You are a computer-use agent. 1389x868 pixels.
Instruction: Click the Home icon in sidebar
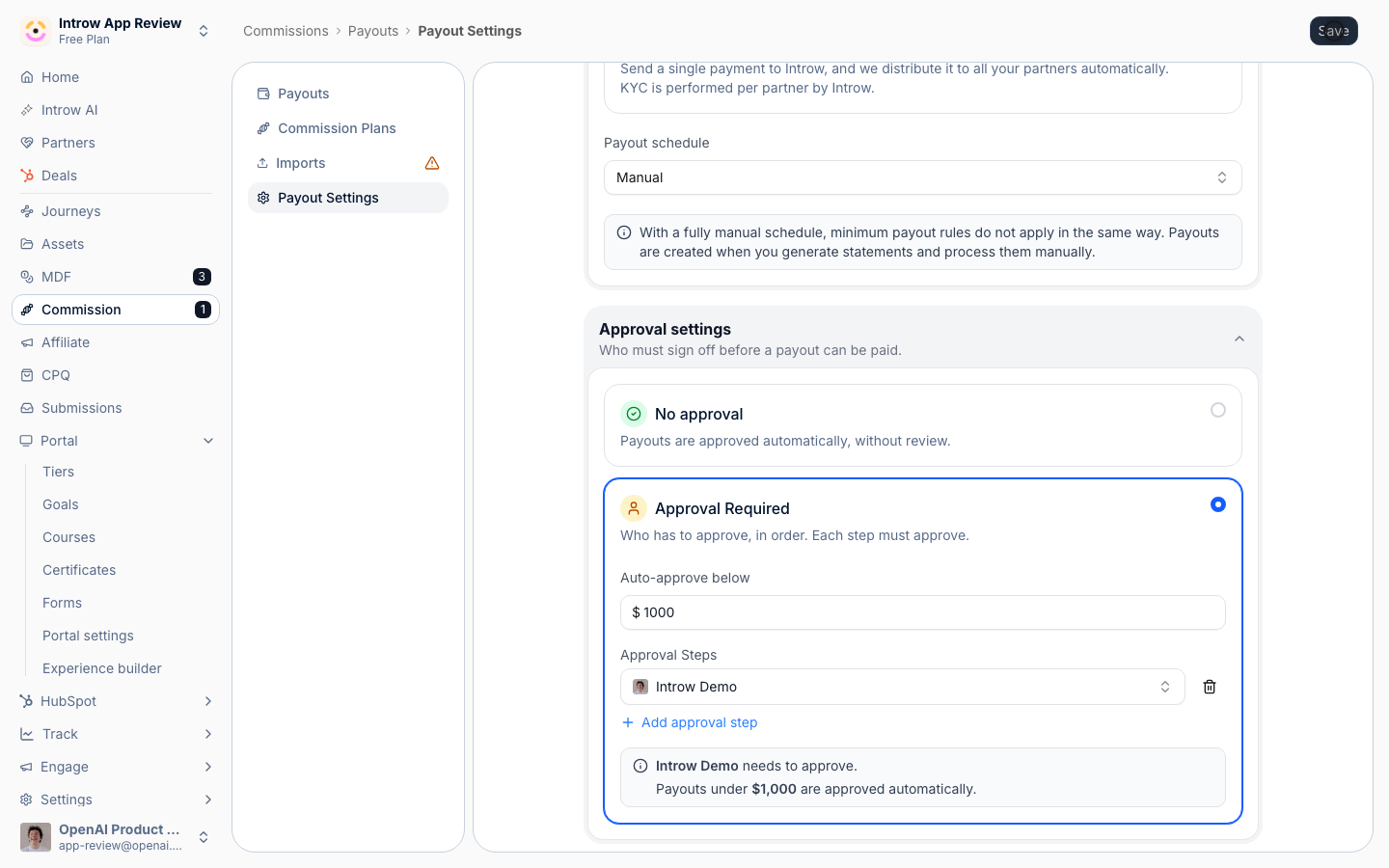pyautogui.click(x=27, y=77)
